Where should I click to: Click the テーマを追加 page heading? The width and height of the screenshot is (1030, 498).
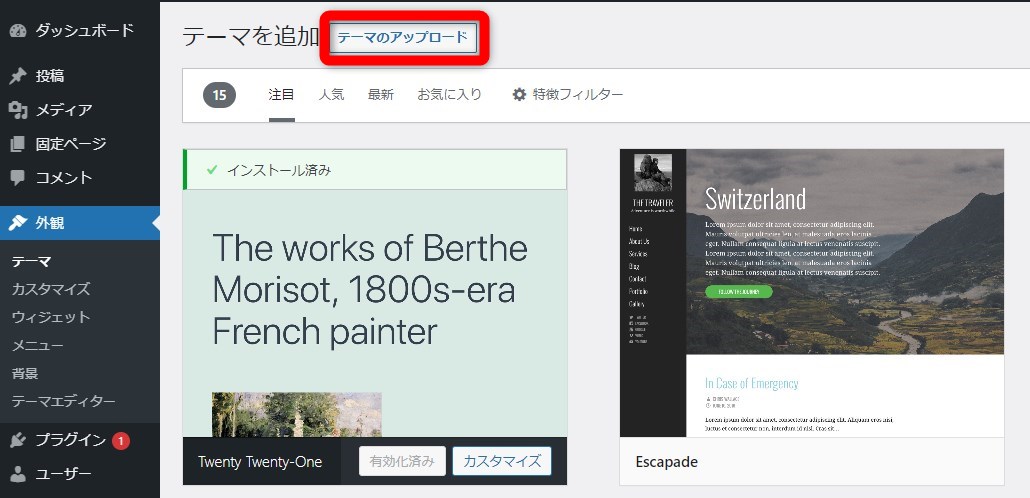pos(250,37)
